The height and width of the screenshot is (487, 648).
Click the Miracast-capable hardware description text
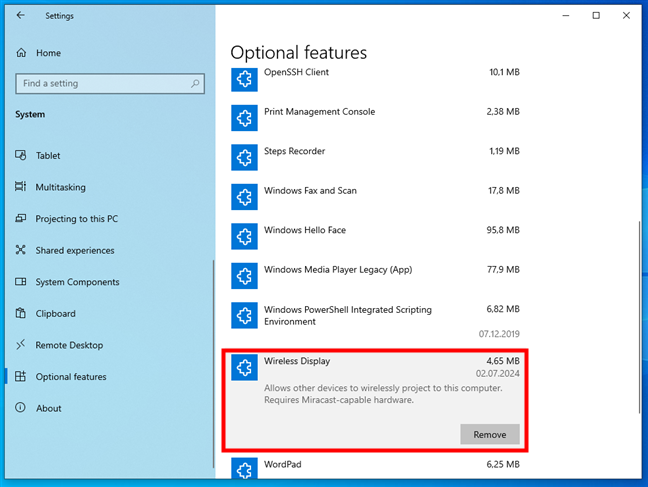point(339,400)
